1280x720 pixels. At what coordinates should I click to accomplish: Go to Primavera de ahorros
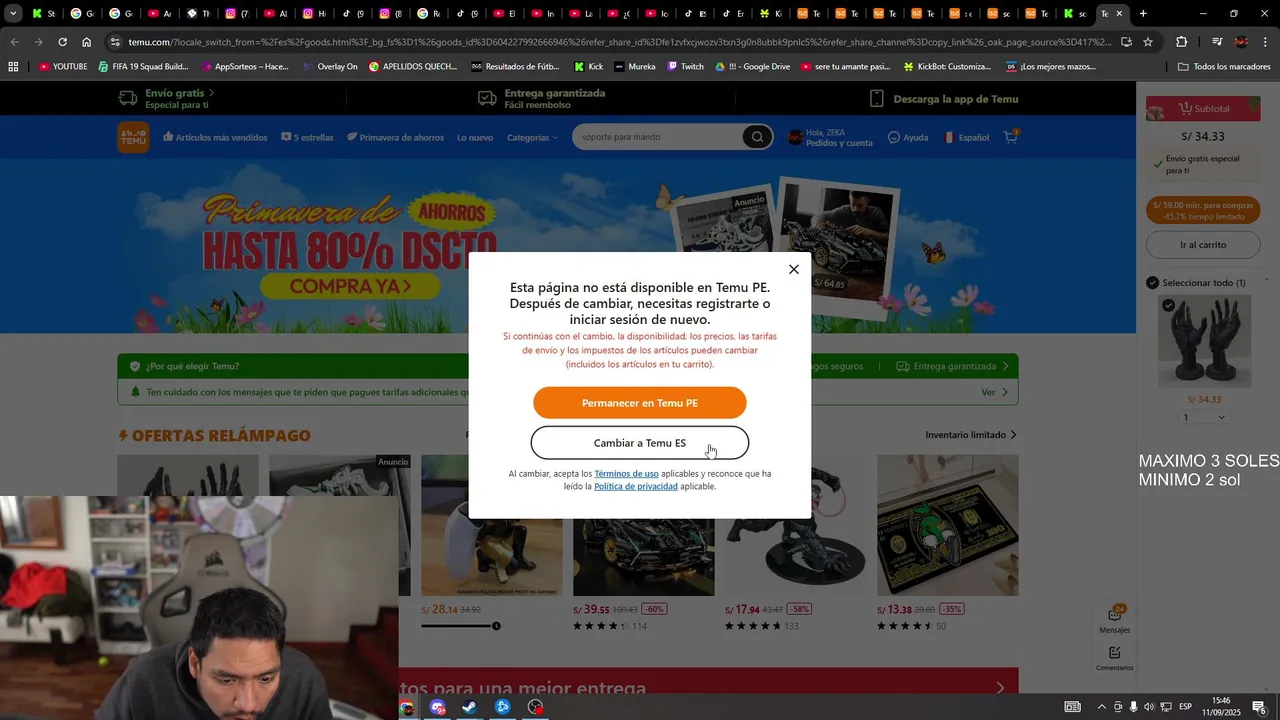395,137
